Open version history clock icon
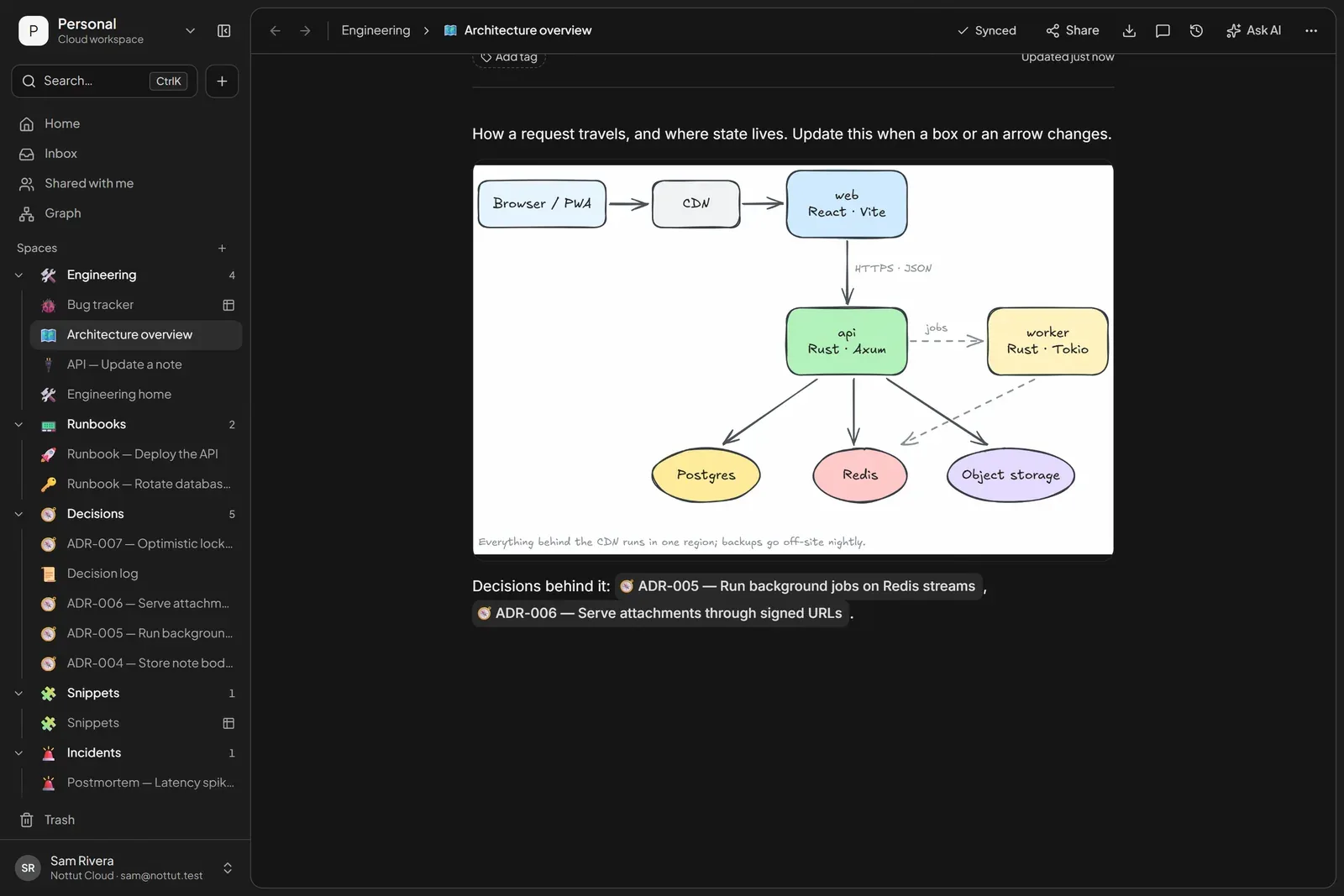 coord(1196,31)
